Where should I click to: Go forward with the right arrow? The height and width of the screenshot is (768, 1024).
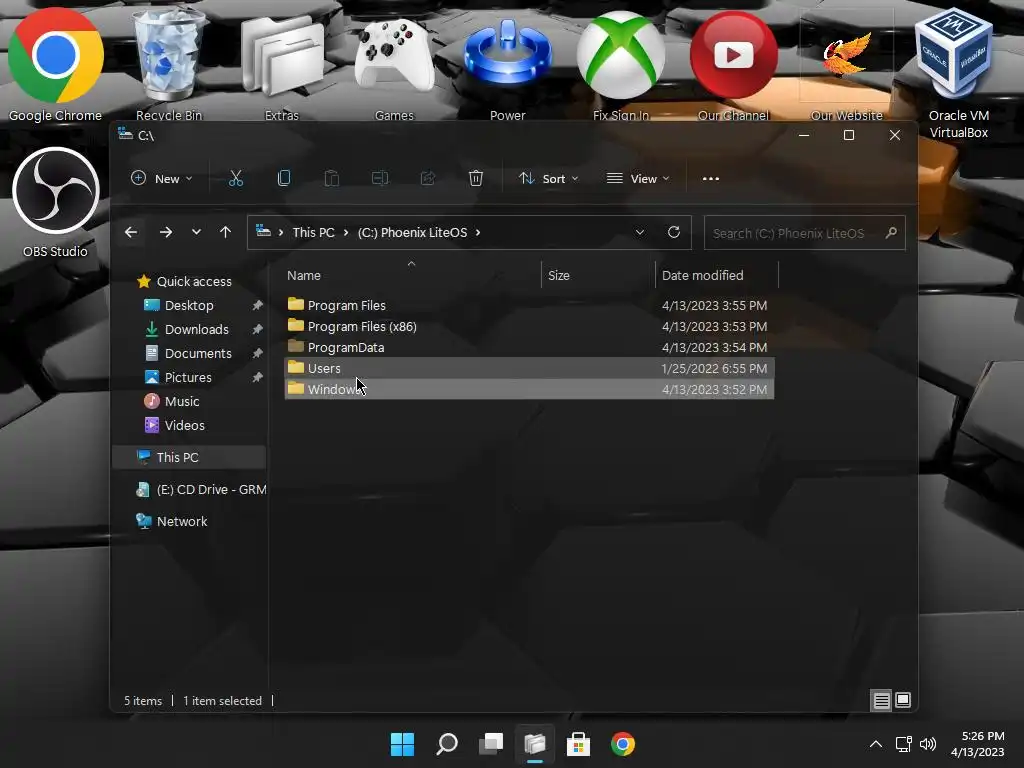click(x=166, y=232)
